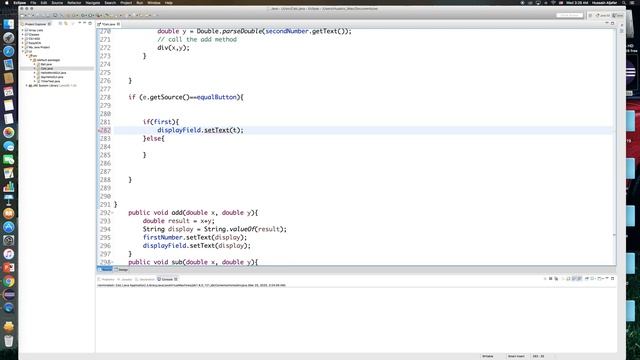The image size is (640, 360).
Task: Minimize the code editor area
Action: click(607, 23)
